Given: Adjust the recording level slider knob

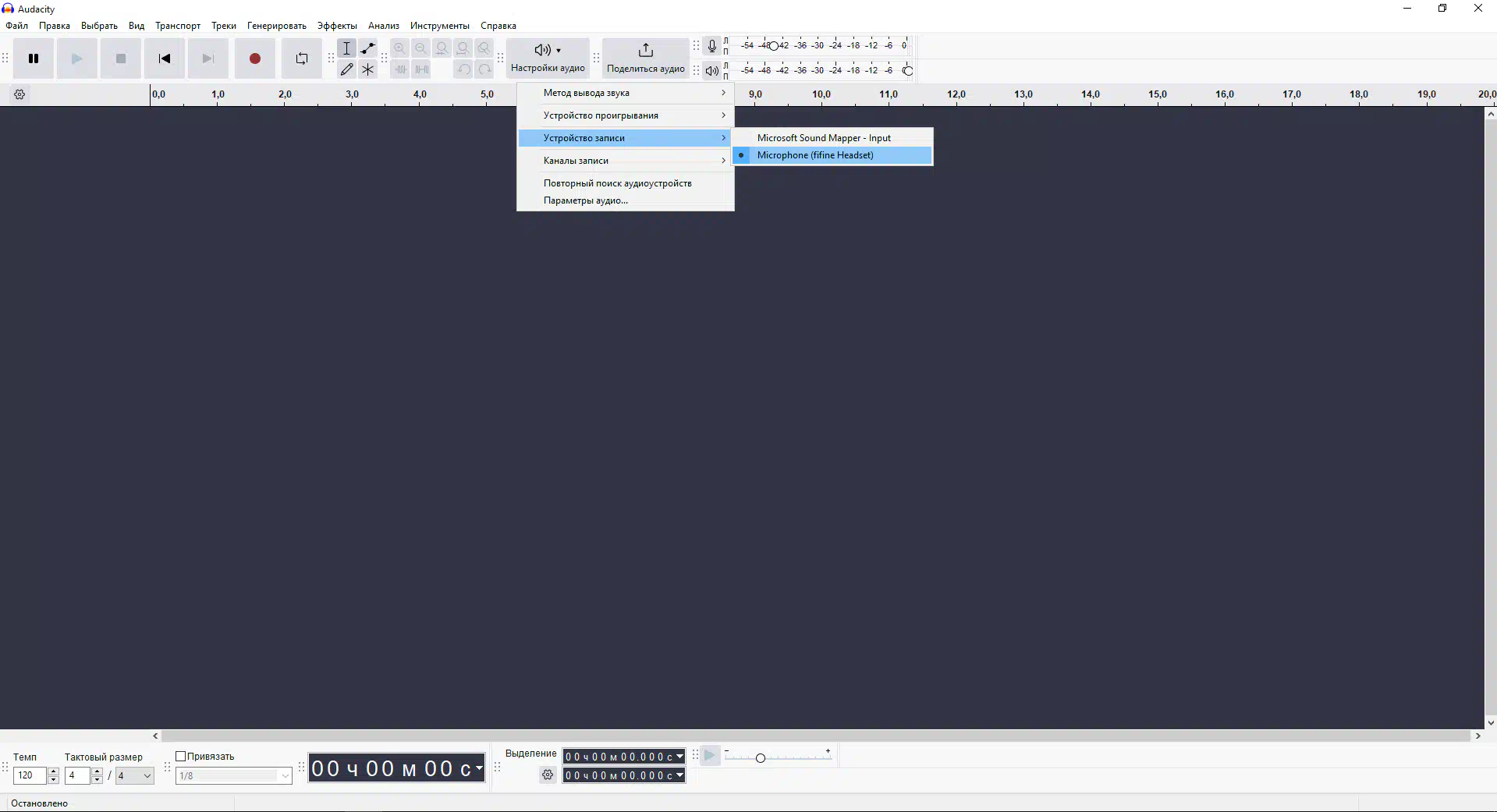Looking at the screenshot, I should (x=773, y=46).
